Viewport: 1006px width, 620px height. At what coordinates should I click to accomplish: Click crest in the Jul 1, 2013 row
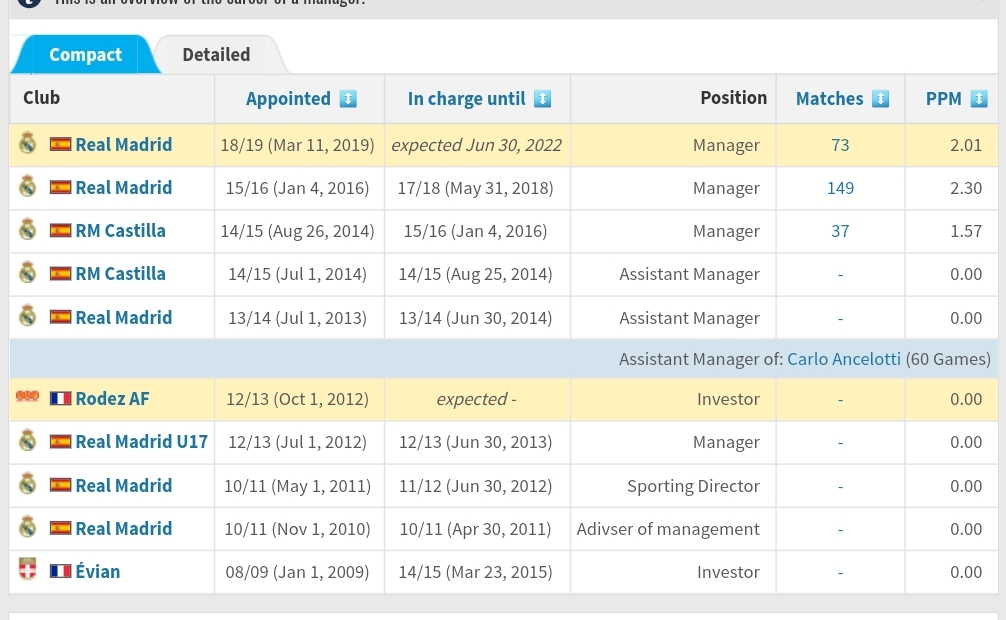(x=27, y=316)
